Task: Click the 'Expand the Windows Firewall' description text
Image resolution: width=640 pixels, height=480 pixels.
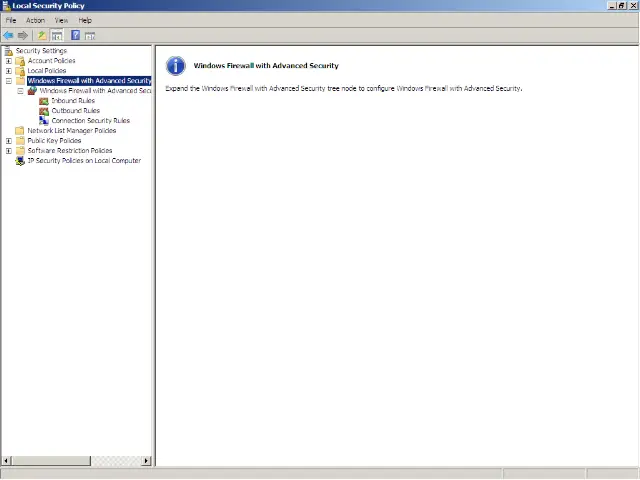Action: point(344,89)
